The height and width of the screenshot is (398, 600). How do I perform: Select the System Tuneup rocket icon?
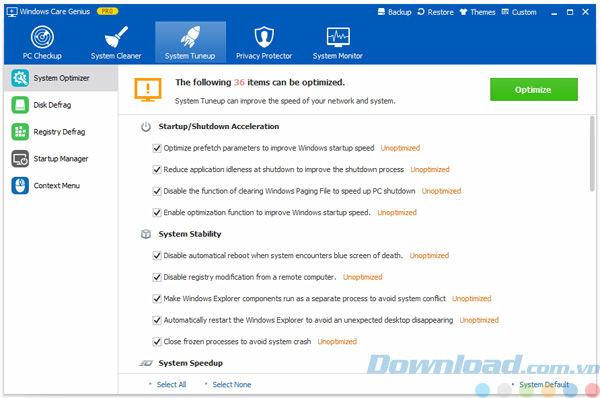point(190,37)
